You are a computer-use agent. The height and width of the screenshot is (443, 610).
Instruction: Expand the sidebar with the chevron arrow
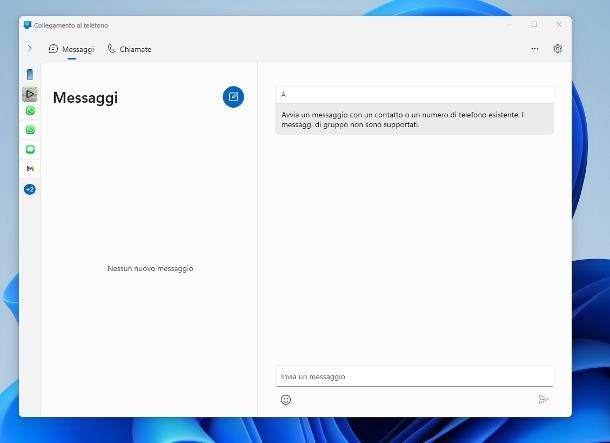[30, 49]
